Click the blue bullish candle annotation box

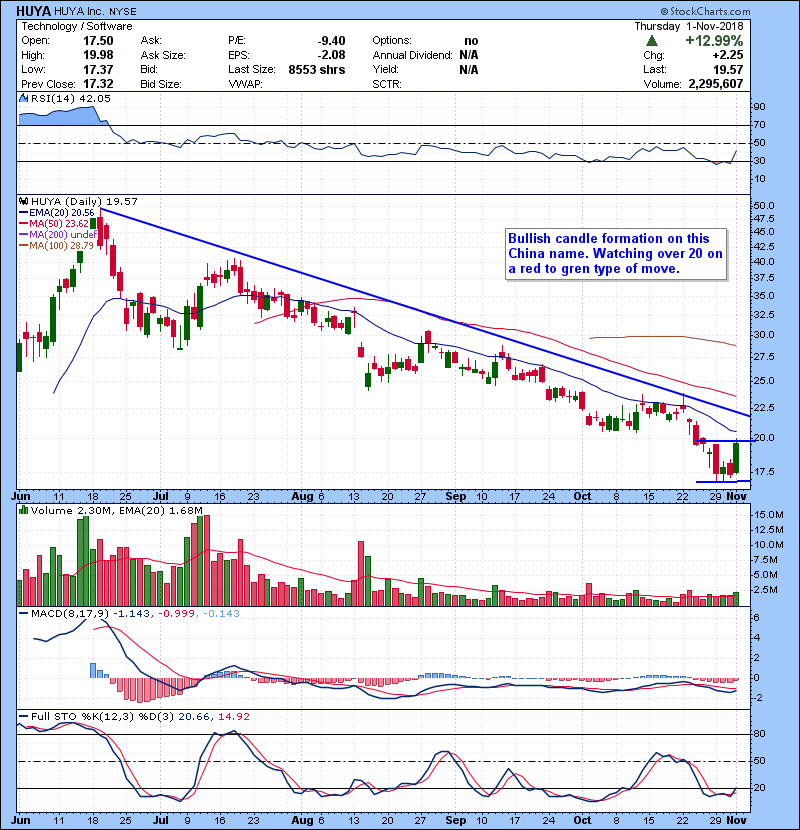[616, 254]
